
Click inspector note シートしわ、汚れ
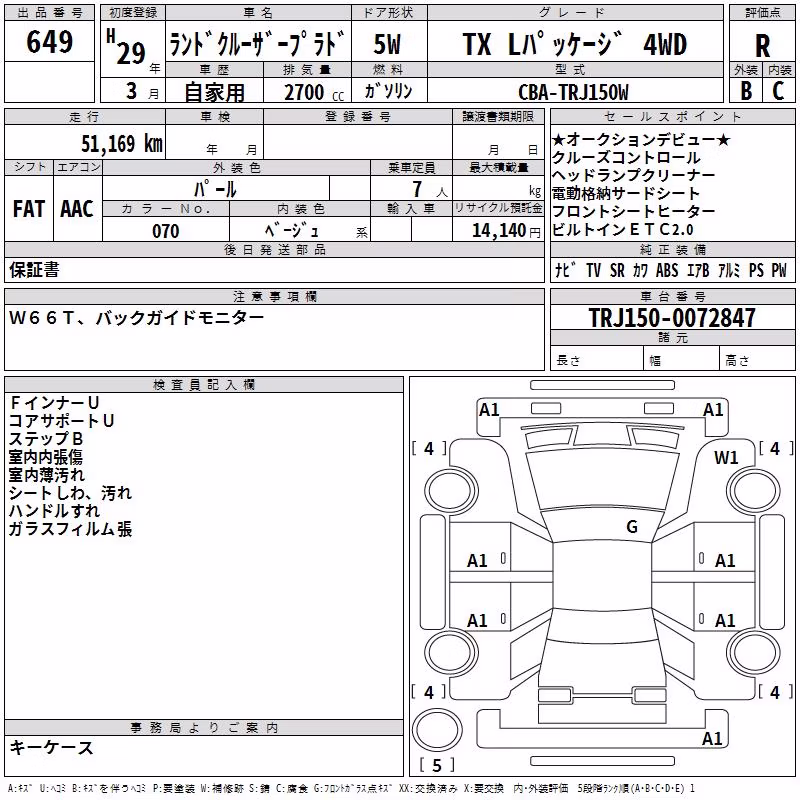(70, 493)
